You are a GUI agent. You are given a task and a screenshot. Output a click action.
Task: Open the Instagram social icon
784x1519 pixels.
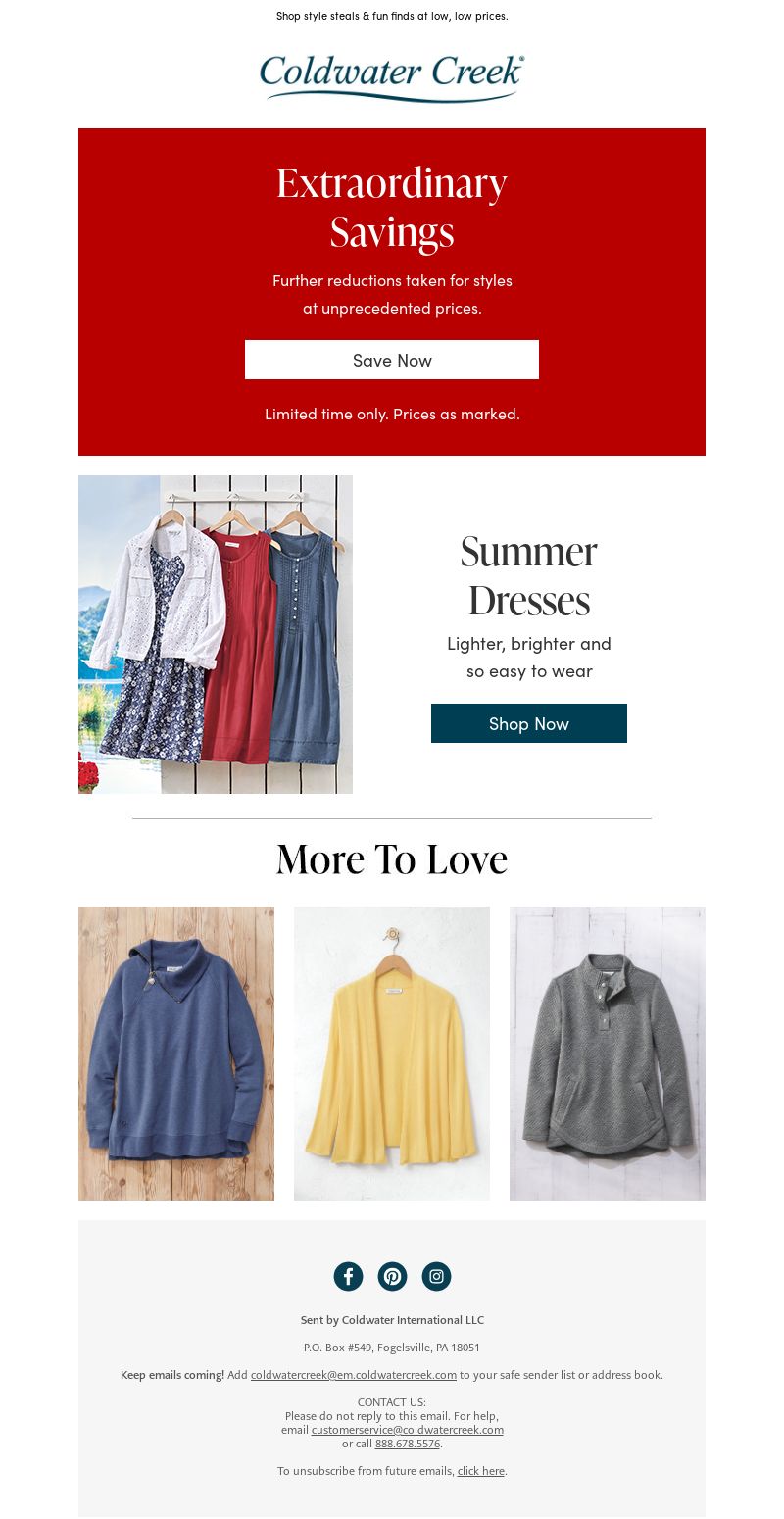[436, 1276]
